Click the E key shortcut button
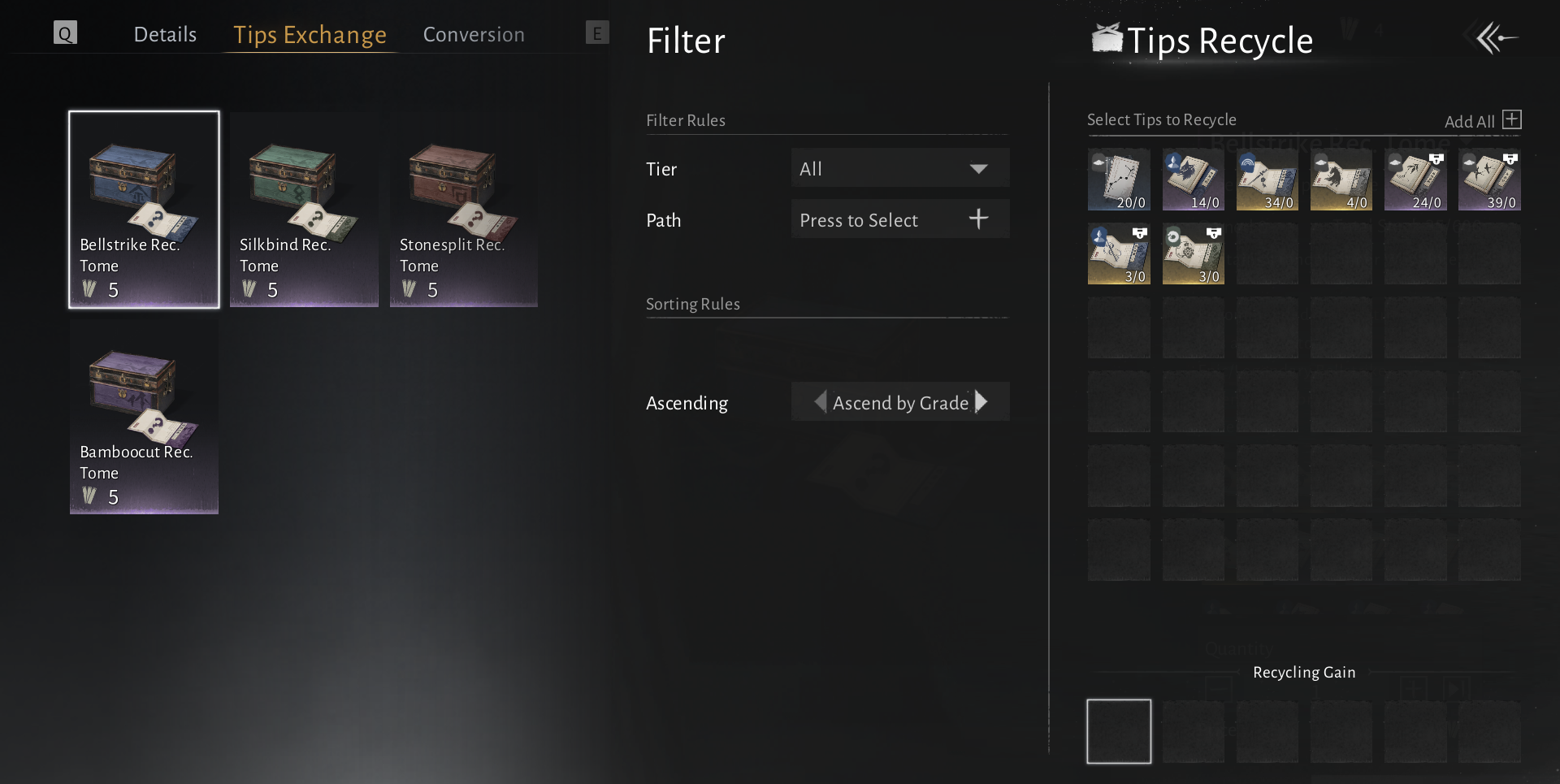 (597, 32)
